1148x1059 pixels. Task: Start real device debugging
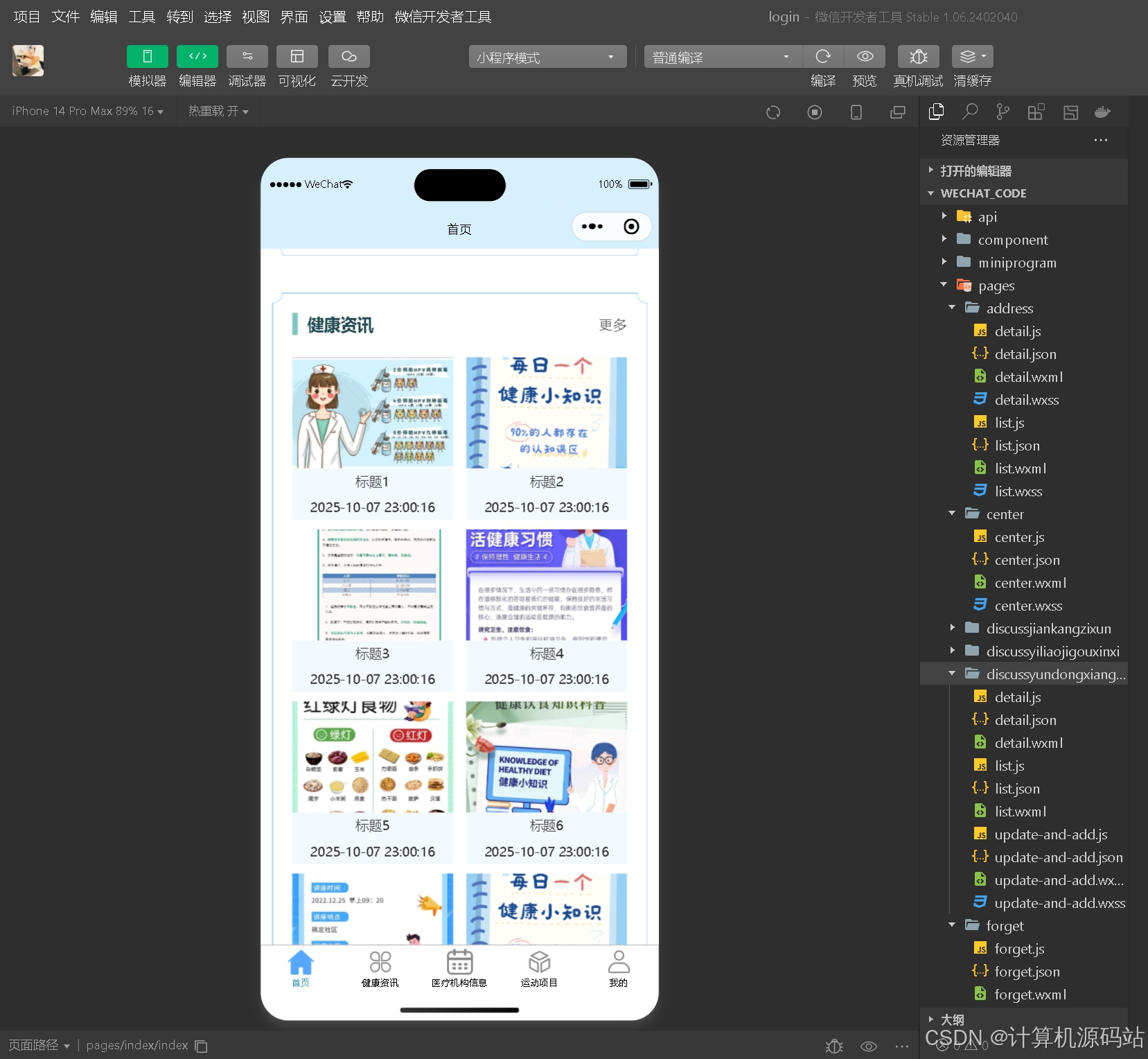(918, 56)
